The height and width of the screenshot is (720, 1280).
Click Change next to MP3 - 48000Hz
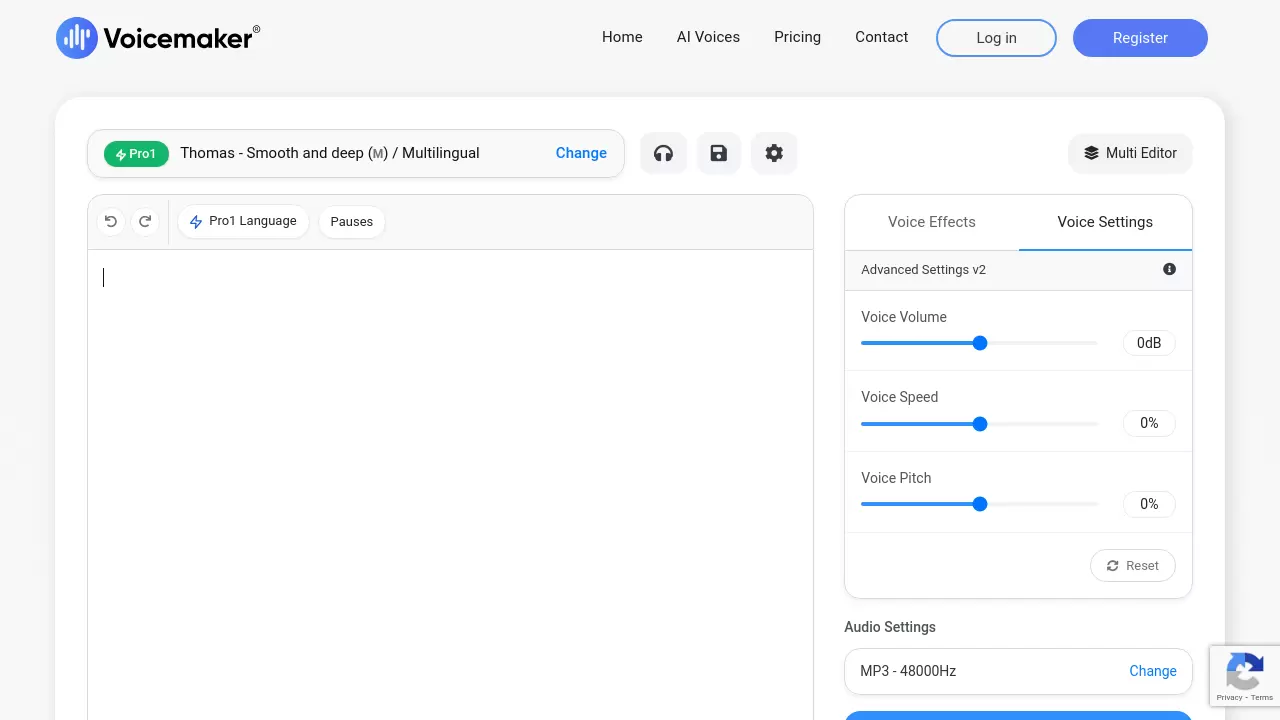point(1153,671)
